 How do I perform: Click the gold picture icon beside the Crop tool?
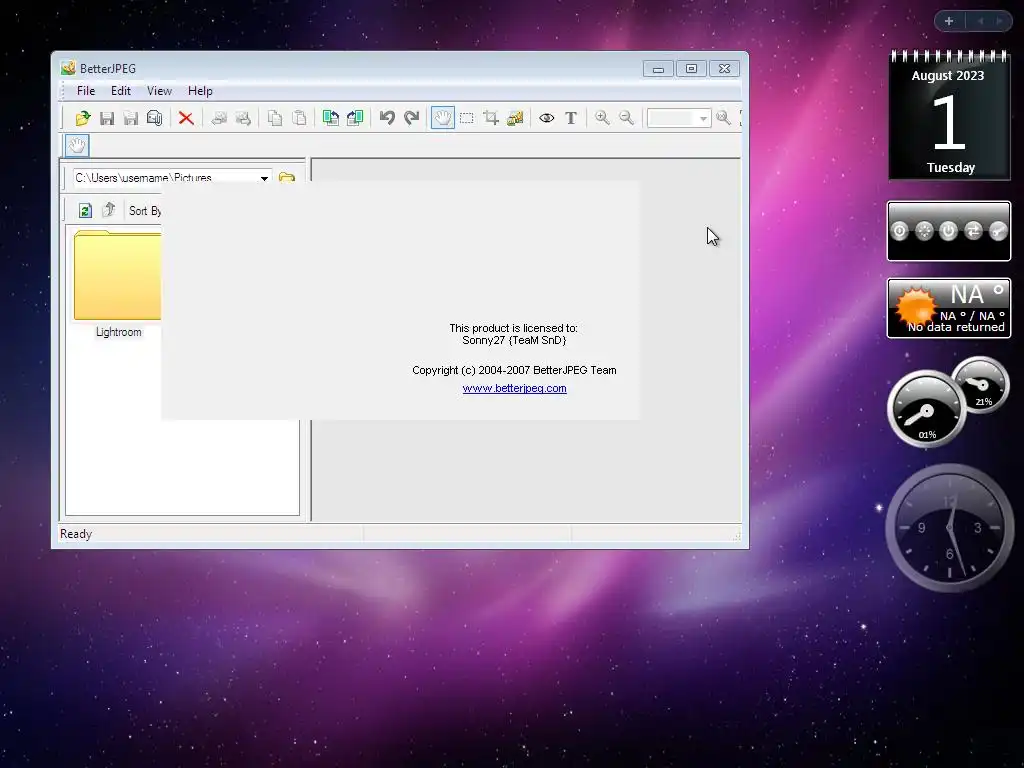(515, 118)
